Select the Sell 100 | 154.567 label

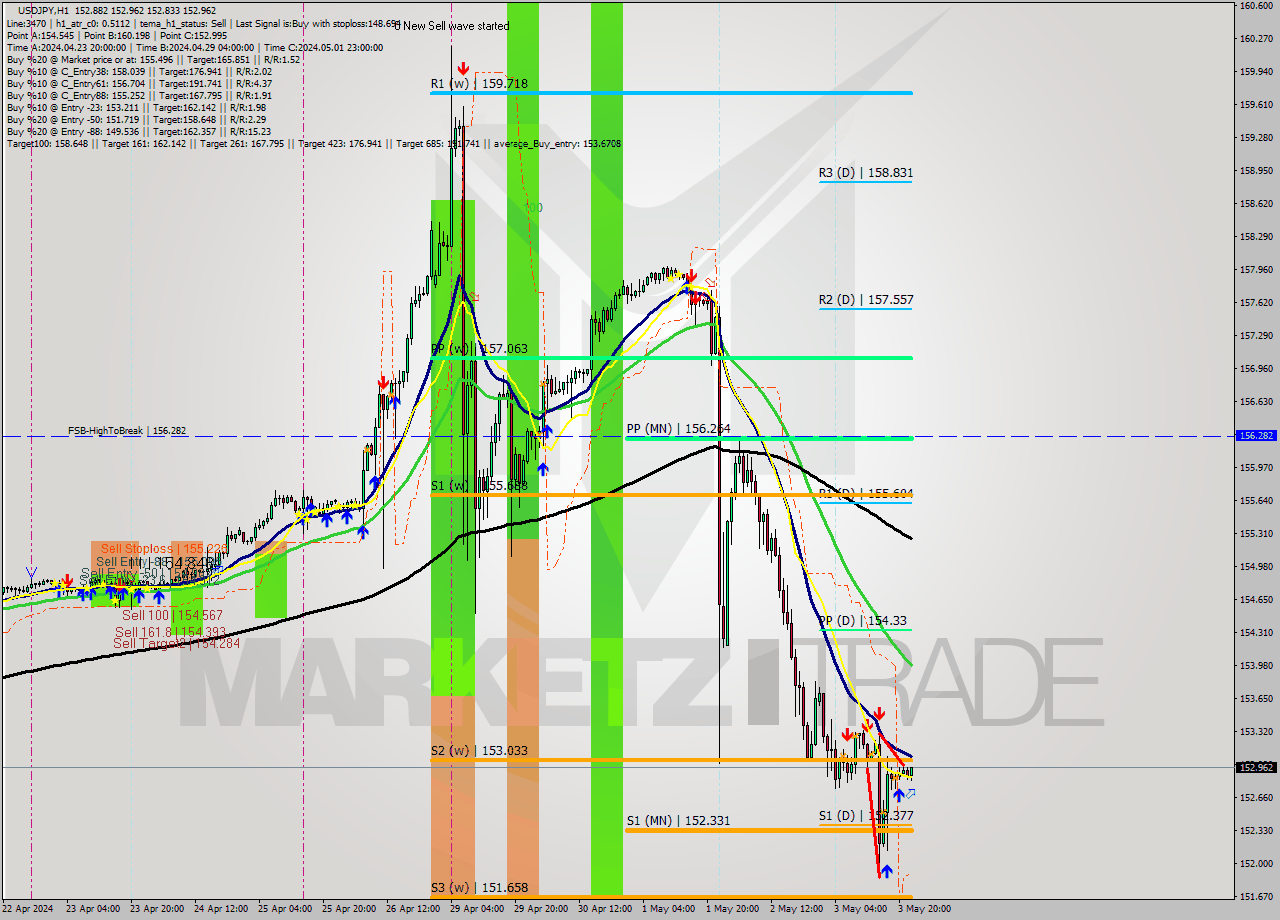tap(172, 616)
